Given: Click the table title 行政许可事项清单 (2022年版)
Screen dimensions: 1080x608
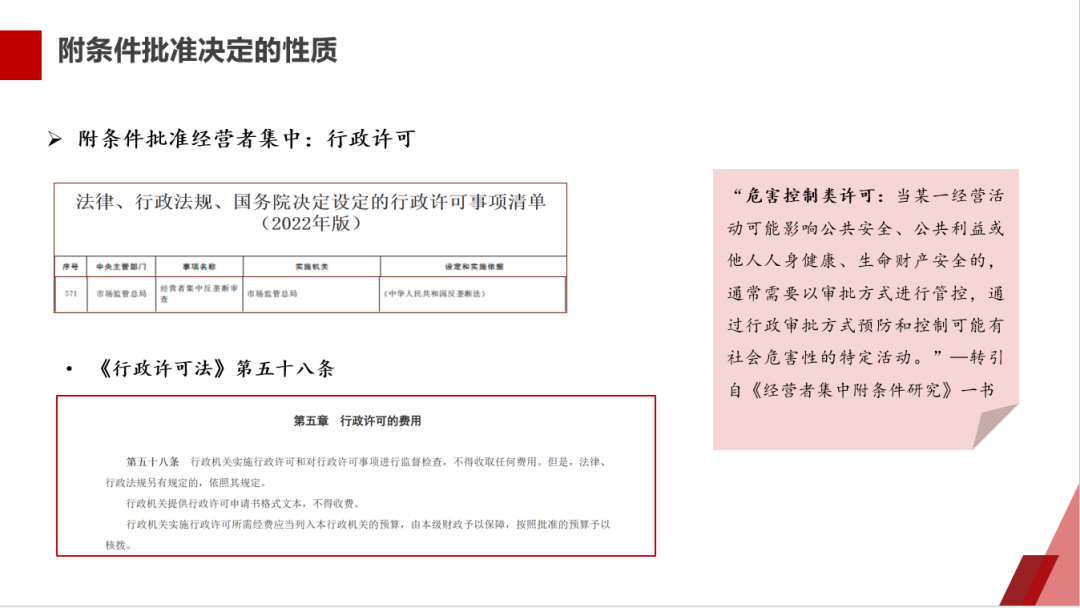Looking at the screenshot, I should point(310,212).
